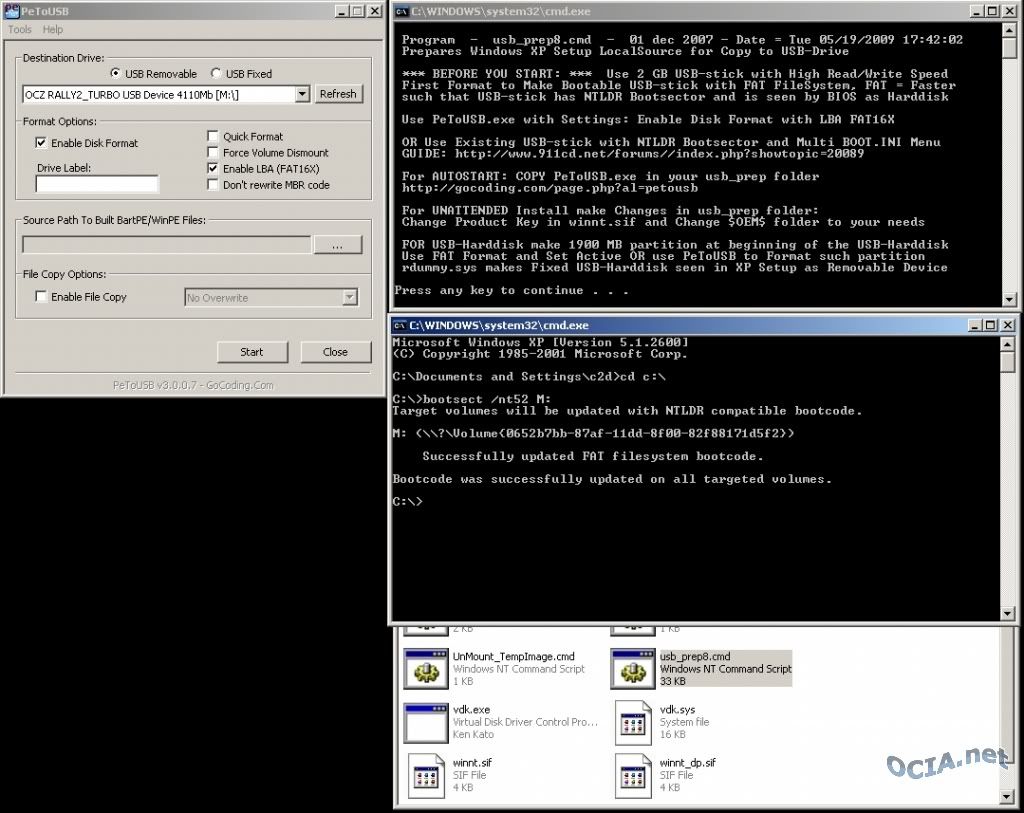Click the Drive Label input field

(x=97, y=184)
